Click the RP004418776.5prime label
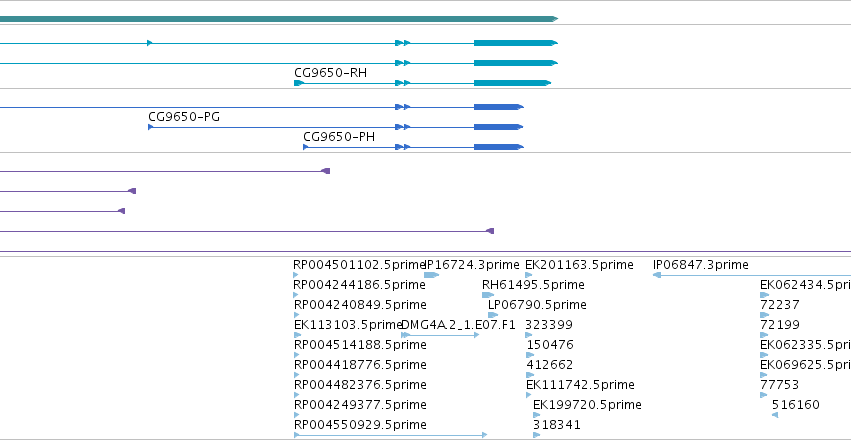The height and width of the screenshot is (440, 851). click(360, 365)
